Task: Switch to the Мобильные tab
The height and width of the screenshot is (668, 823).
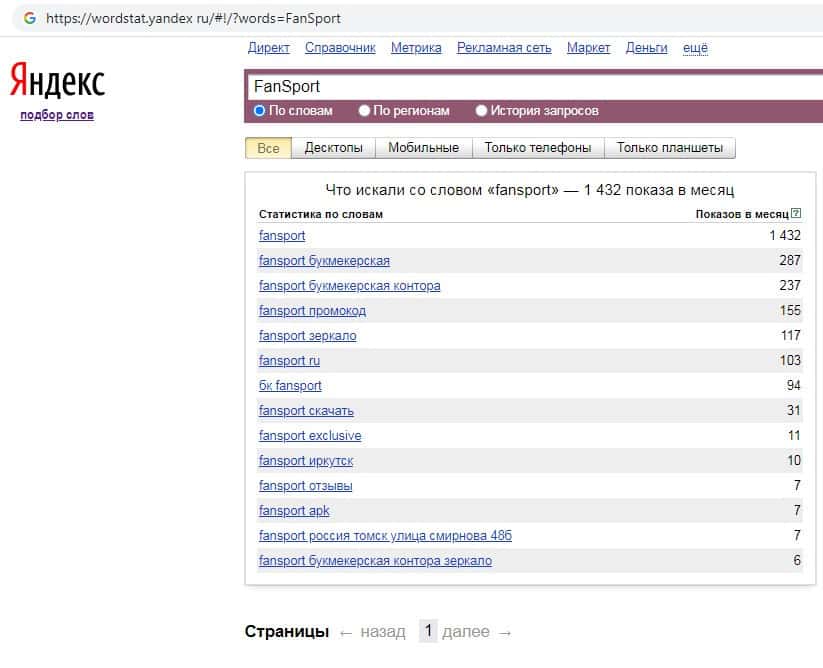Action: coord(423,148)
